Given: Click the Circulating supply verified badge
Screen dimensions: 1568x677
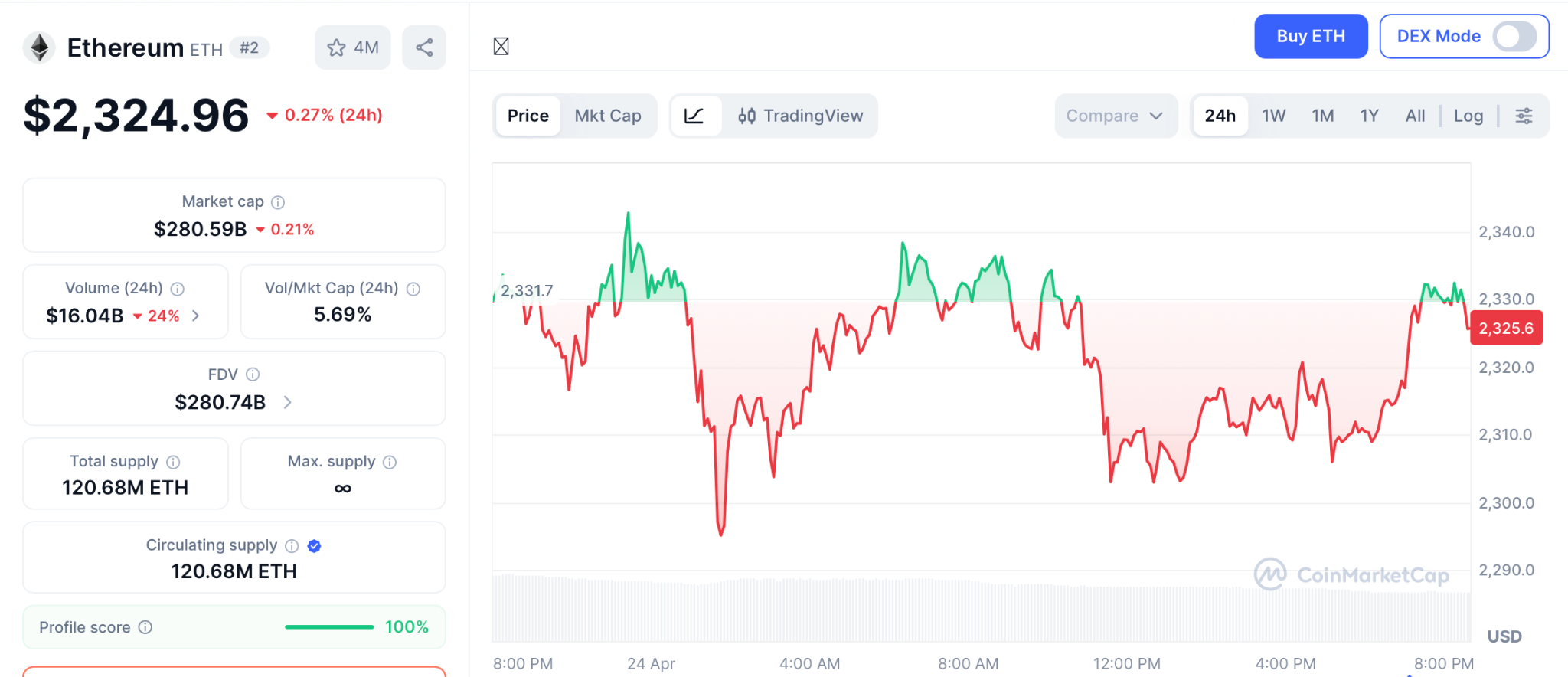Looking at the screenshot, I should coord(314,546).
